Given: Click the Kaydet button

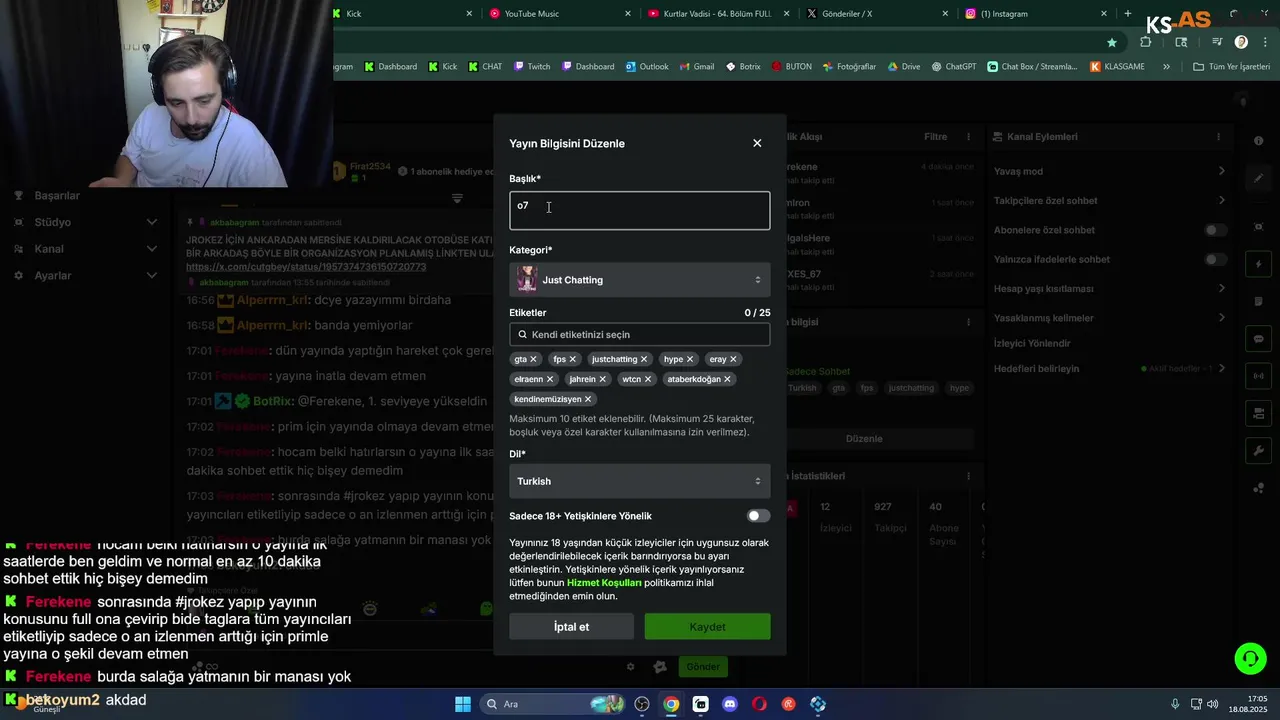Looking at the screenshot, I should pyautogui.click(x=707, y=627).
